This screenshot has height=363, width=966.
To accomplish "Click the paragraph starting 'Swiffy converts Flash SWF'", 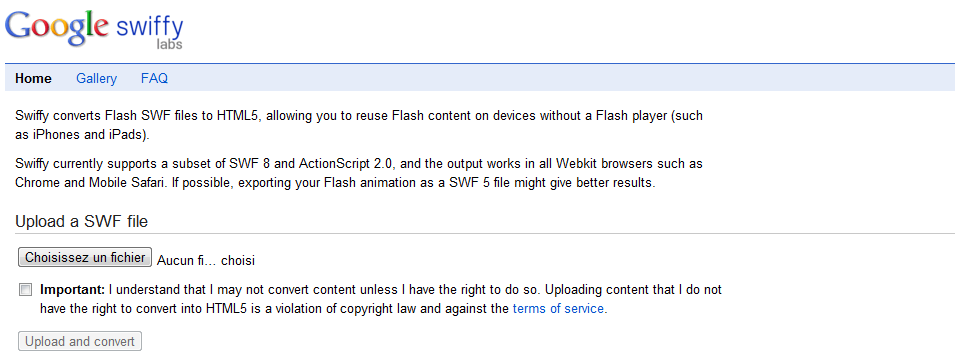I will [x=359, y=125].
